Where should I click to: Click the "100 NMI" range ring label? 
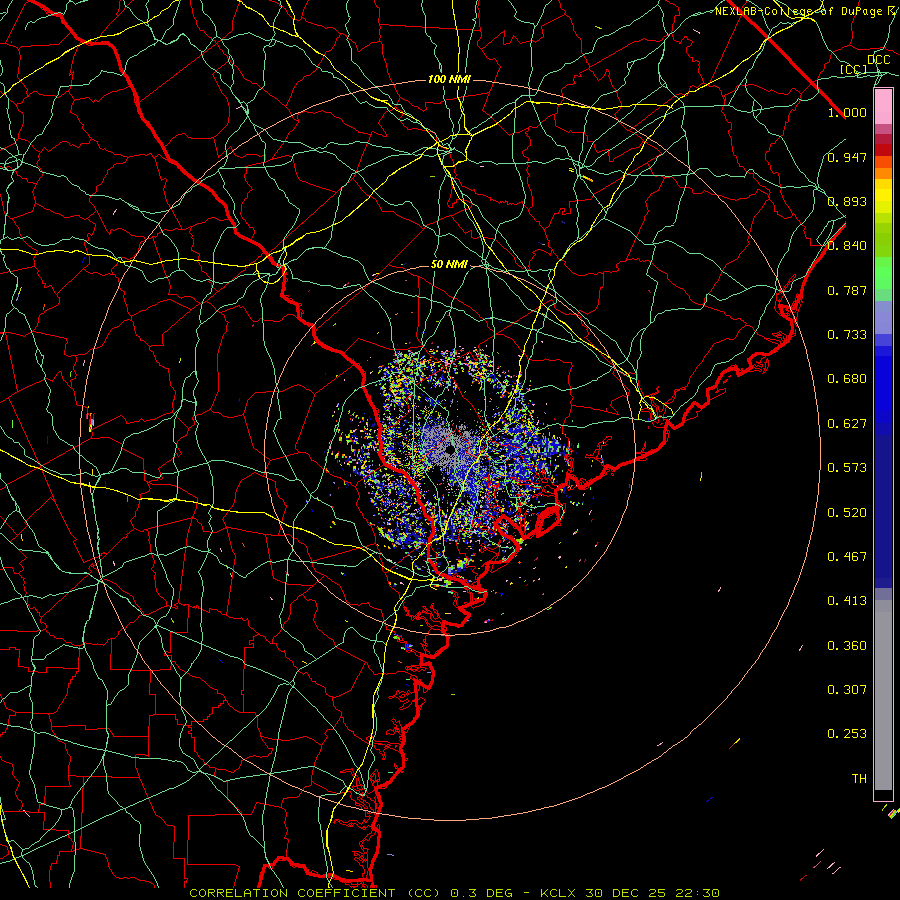coord(449,79)
